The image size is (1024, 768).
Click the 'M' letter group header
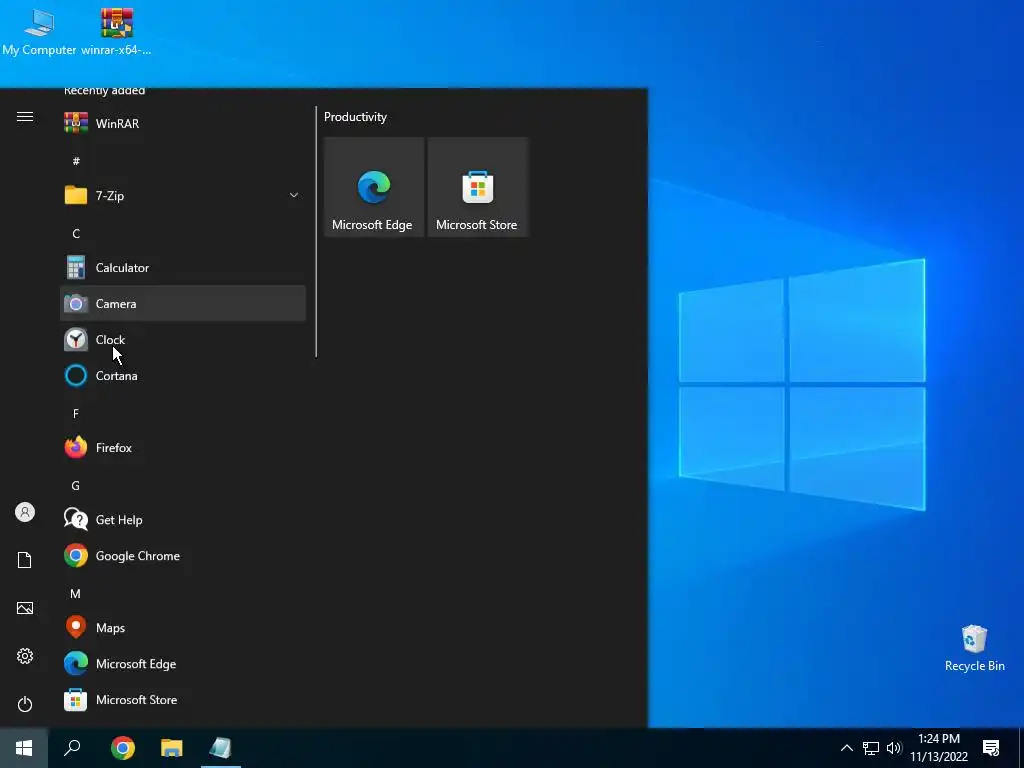click(76, 594)
